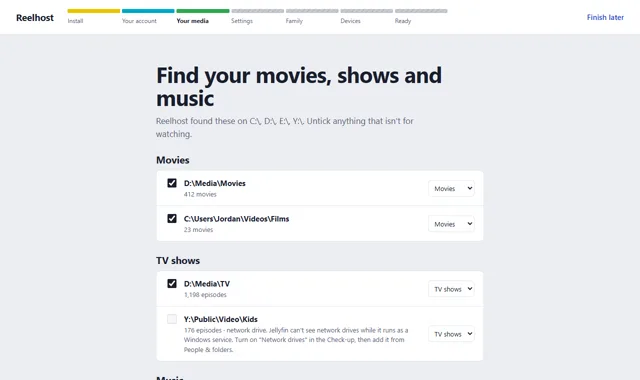Click the 'Reelhost found these on' description
Screen dimensions: 640x380
(285, 127)
